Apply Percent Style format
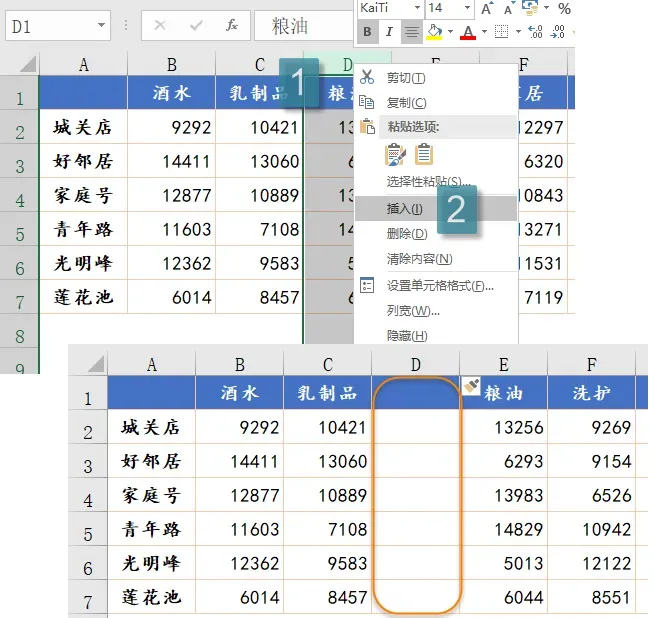The width and height of the screenshot is (654, 618). pos(564,8)
